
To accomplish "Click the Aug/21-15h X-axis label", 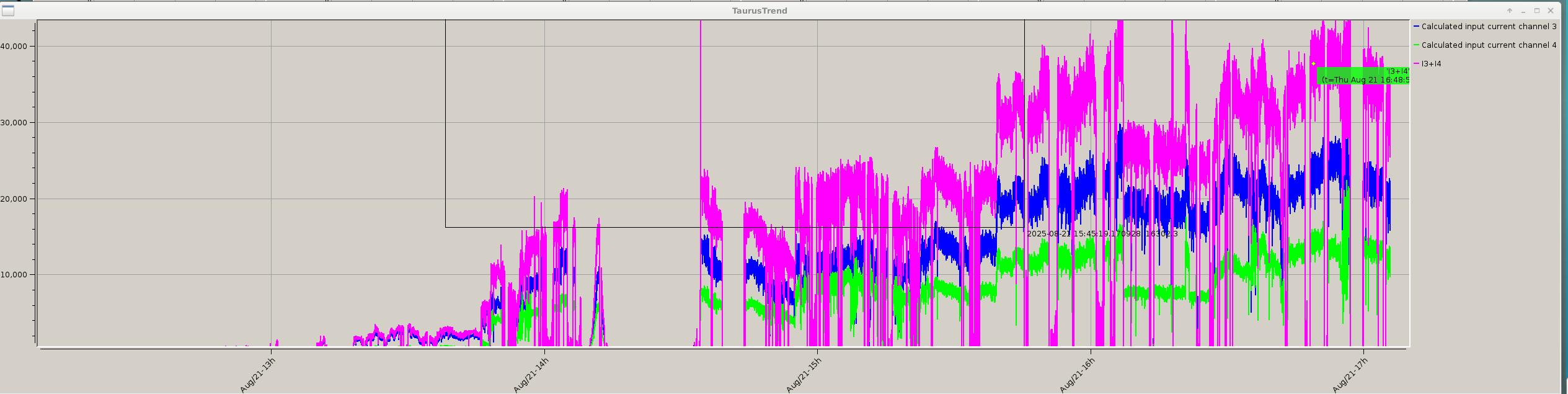I will click(804, 375).
